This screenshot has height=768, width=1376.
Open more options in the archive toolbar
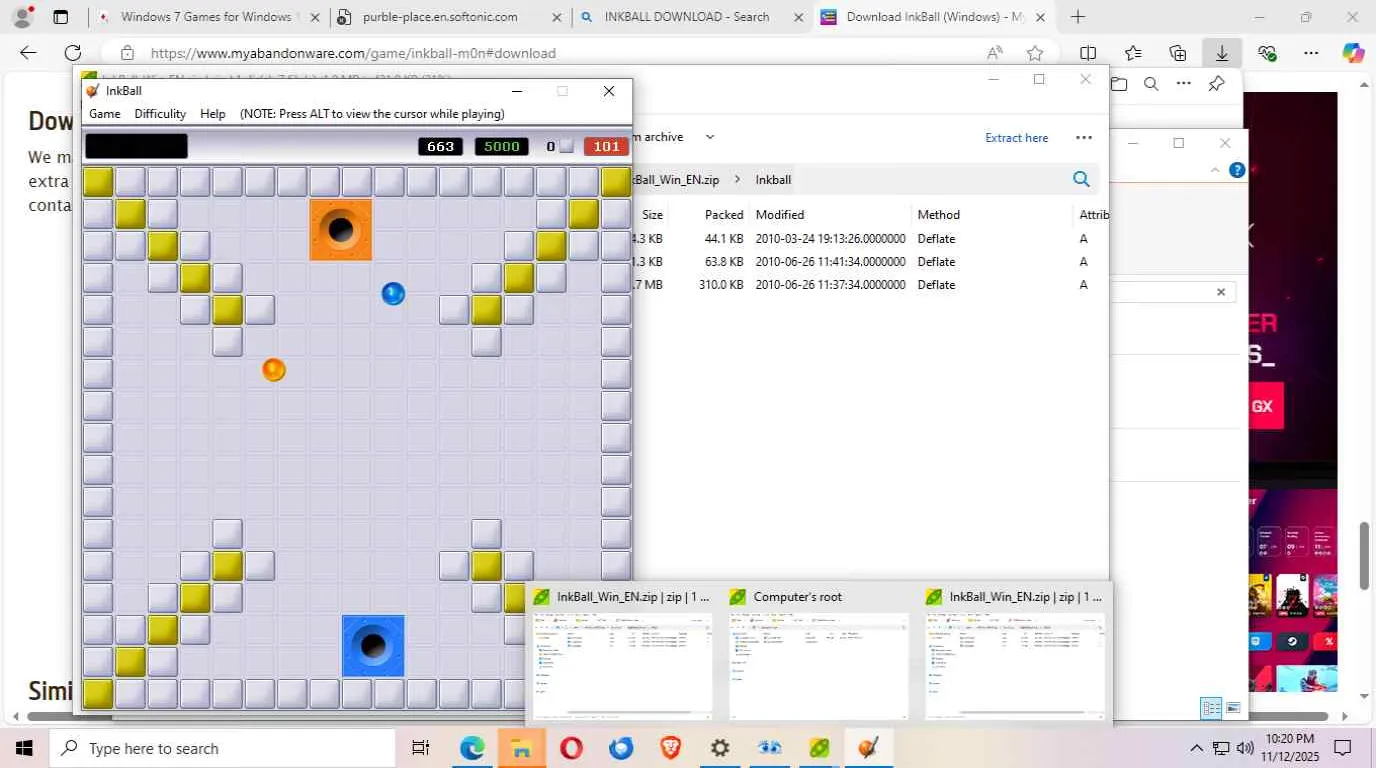point(1084,138)
